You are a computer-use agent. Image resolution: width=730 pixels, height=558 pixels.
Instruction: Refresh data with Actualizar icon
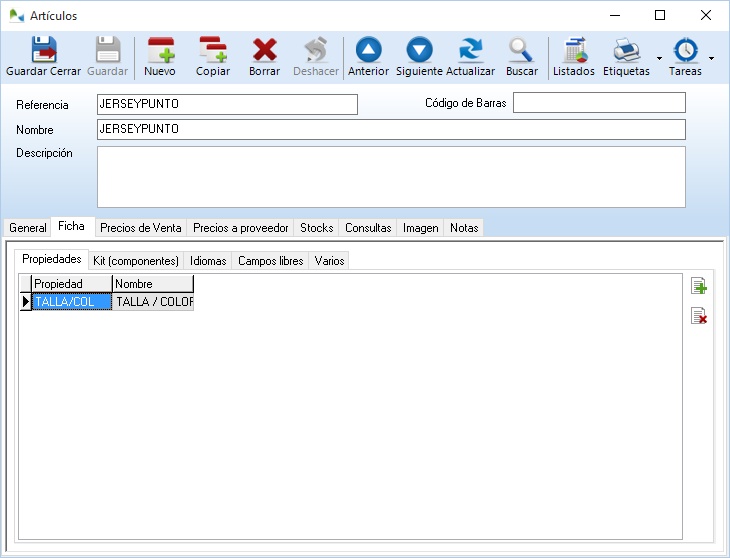(x=470, y=51)
